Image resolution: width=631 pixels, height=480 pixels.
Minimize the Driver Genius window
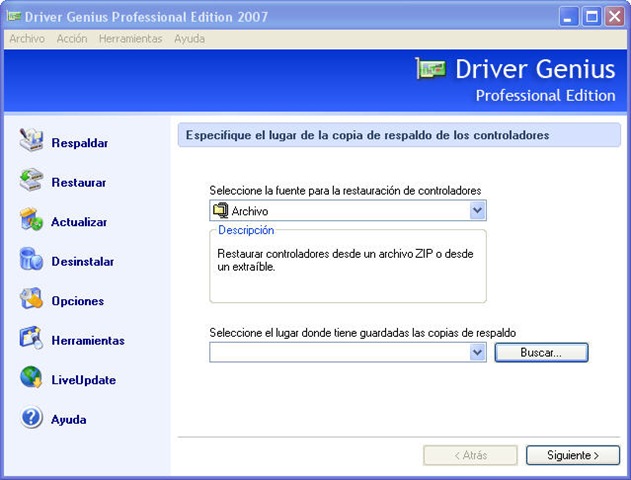click(568, 17)
